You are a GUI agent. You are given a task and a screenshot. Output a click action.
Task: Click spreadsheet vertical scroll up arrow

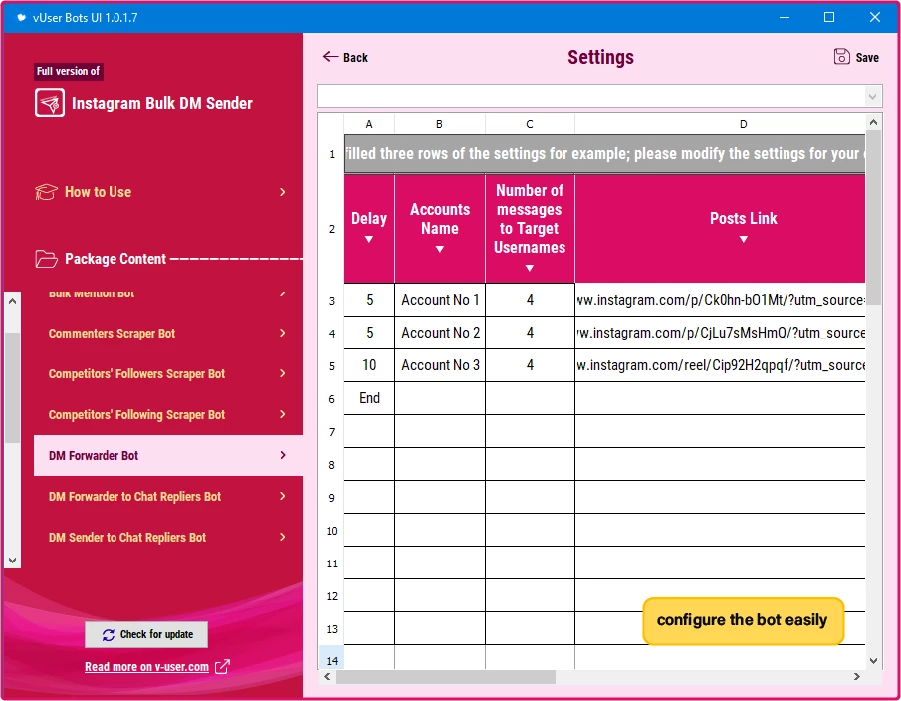[x=873, y=122]
